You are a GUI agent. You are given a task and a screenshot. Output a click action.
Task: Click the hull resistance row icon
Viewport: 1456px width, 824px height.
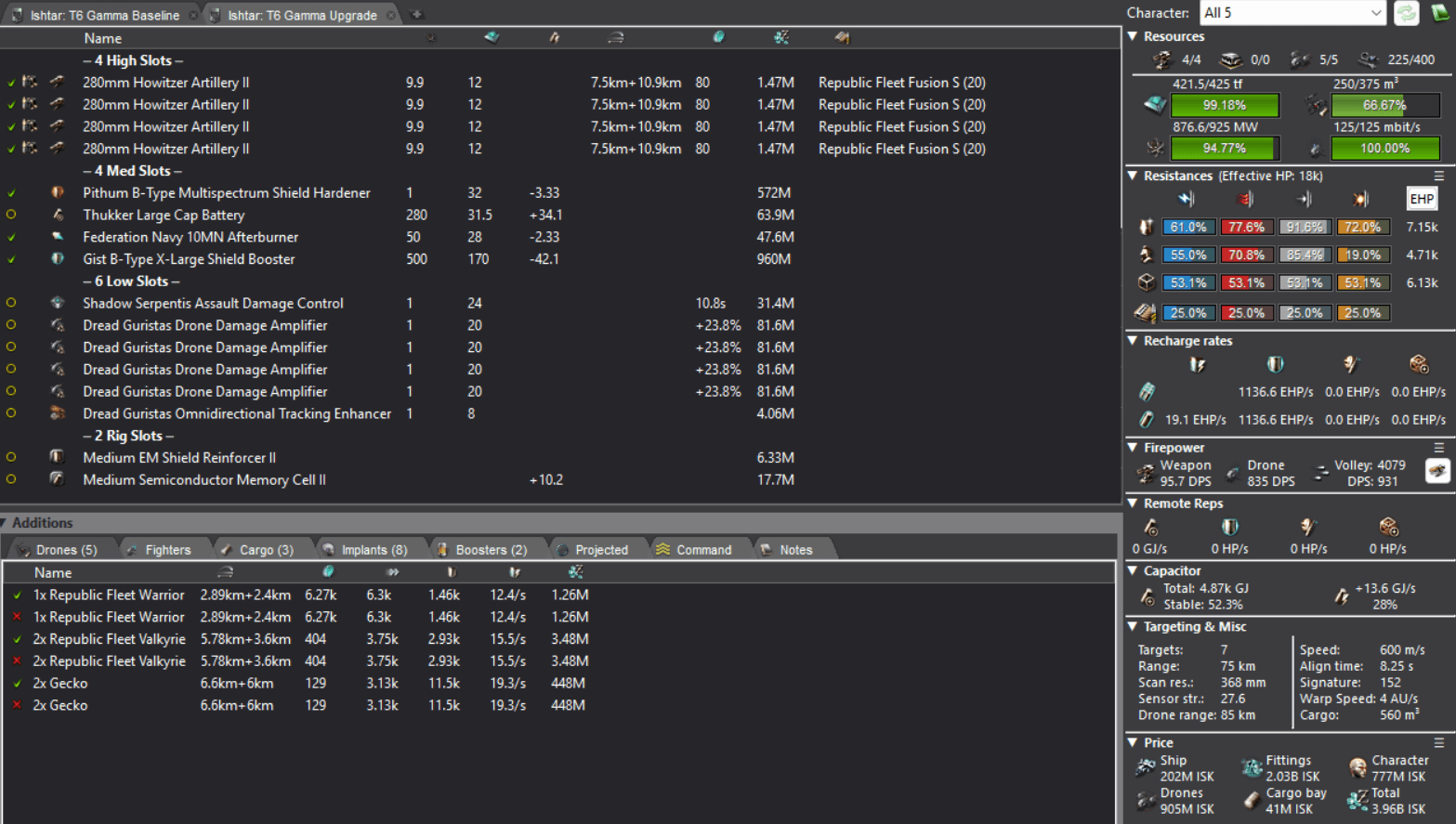coord(1146,282)
